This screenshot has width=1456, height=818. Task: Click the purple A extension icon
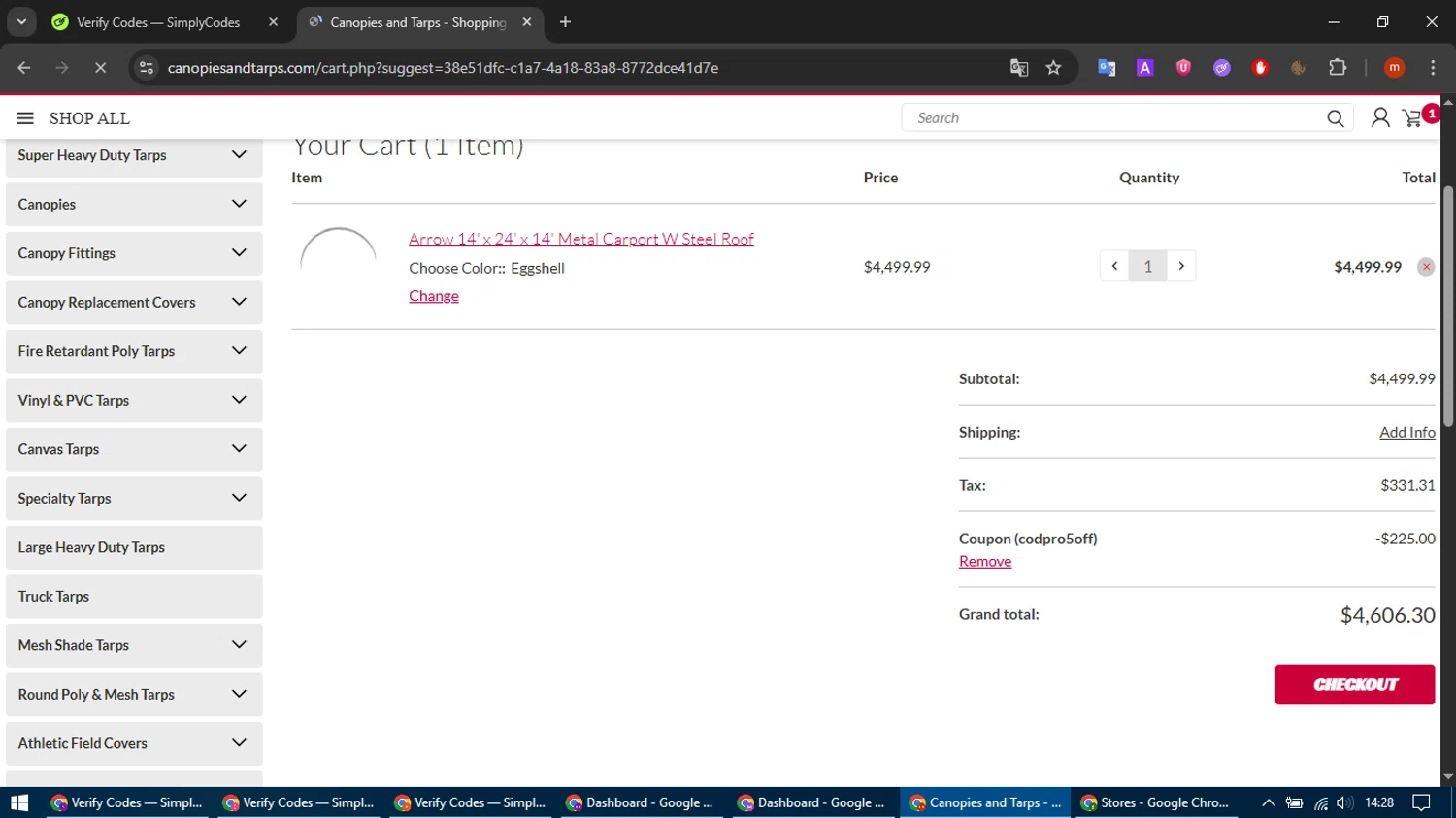tap(1145, 68)
